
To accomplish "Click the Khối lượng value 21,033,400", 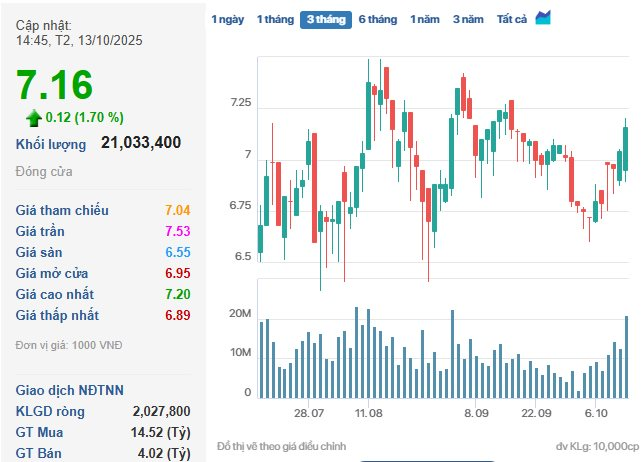I will [141, 143].
